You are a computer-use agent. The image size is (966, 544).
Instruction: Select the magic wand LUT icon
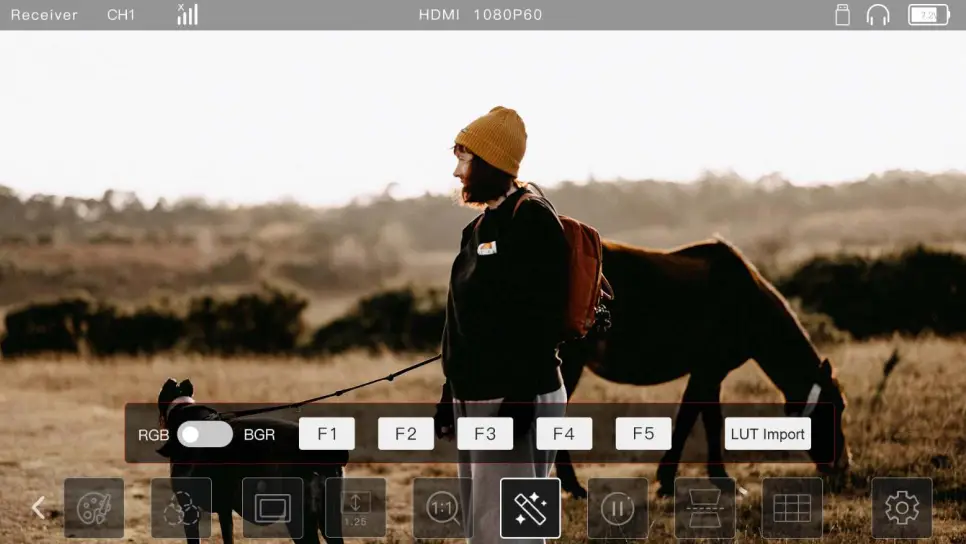pos(530,508)
